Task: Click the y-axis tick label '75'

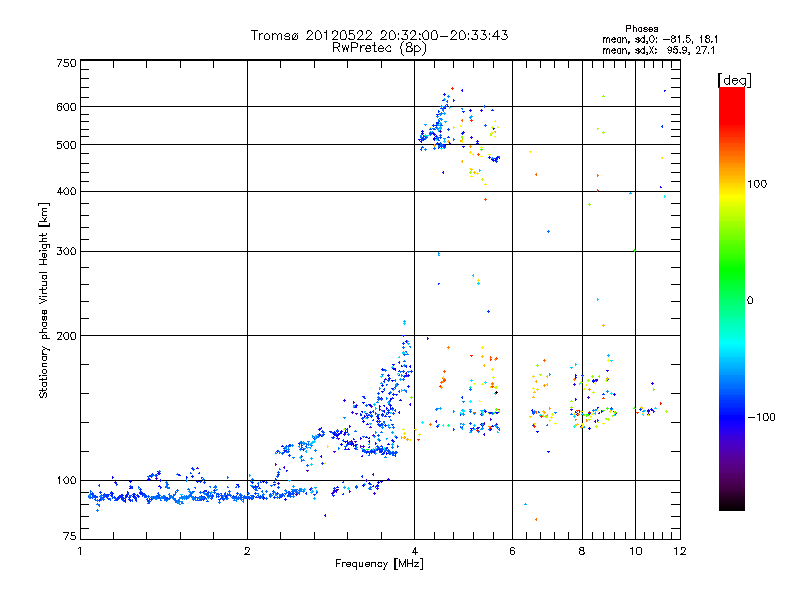Action: pyautogui.click(x=70, y=536)
